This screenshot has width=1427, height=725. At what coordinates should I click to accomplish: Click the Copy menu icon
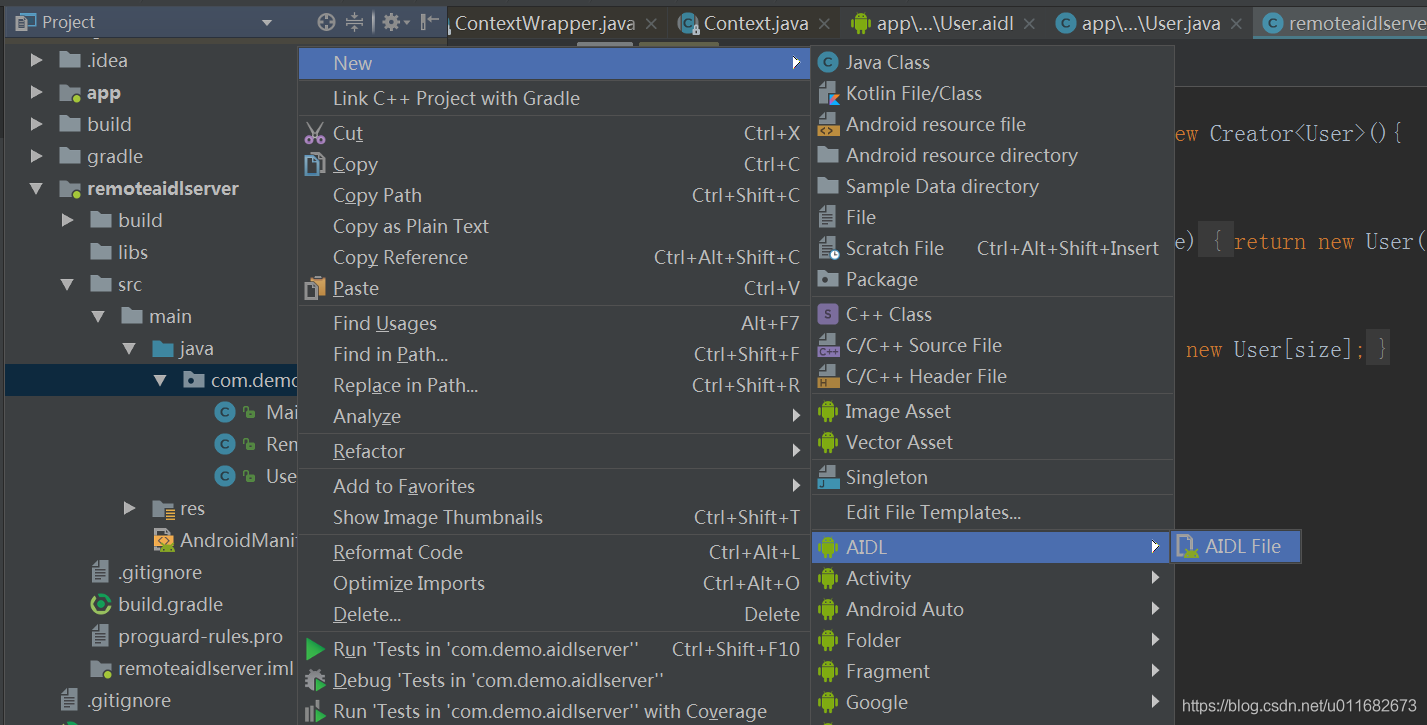pos(315,164)
